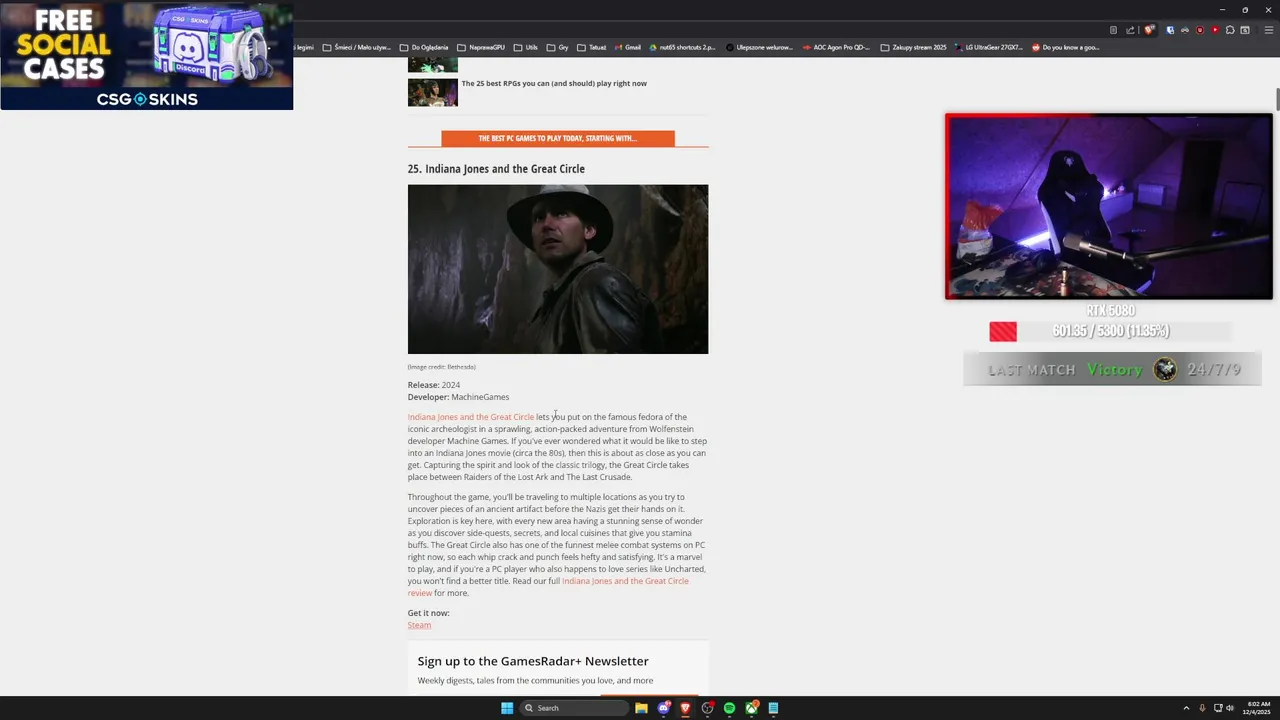This screenshot has width=1280, height=720.
Task: Switch to Brave browser in taskbar
Action: [x=685, y=708]
